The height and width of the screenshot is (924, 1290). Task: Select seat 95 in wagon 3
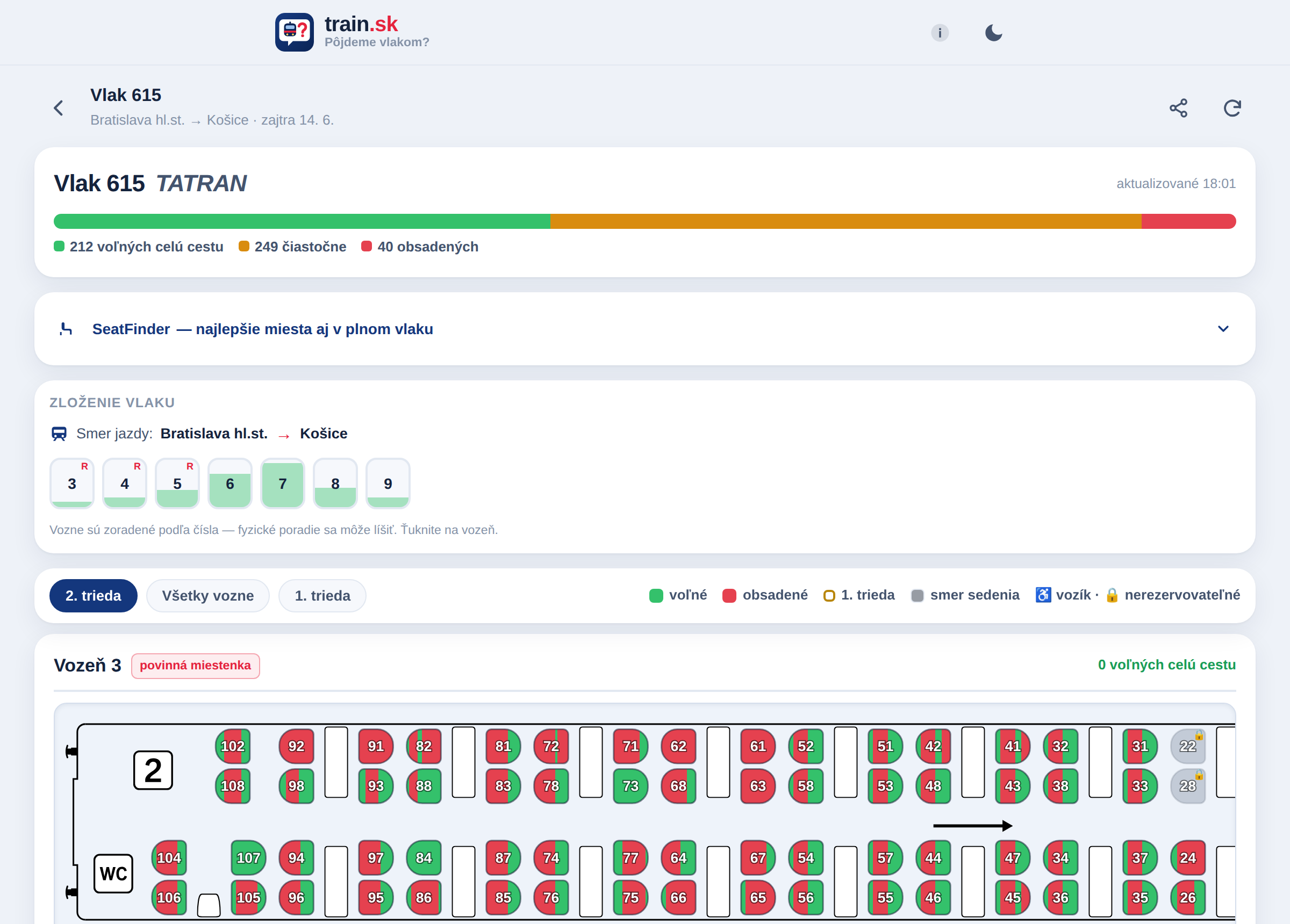point(376,897)
